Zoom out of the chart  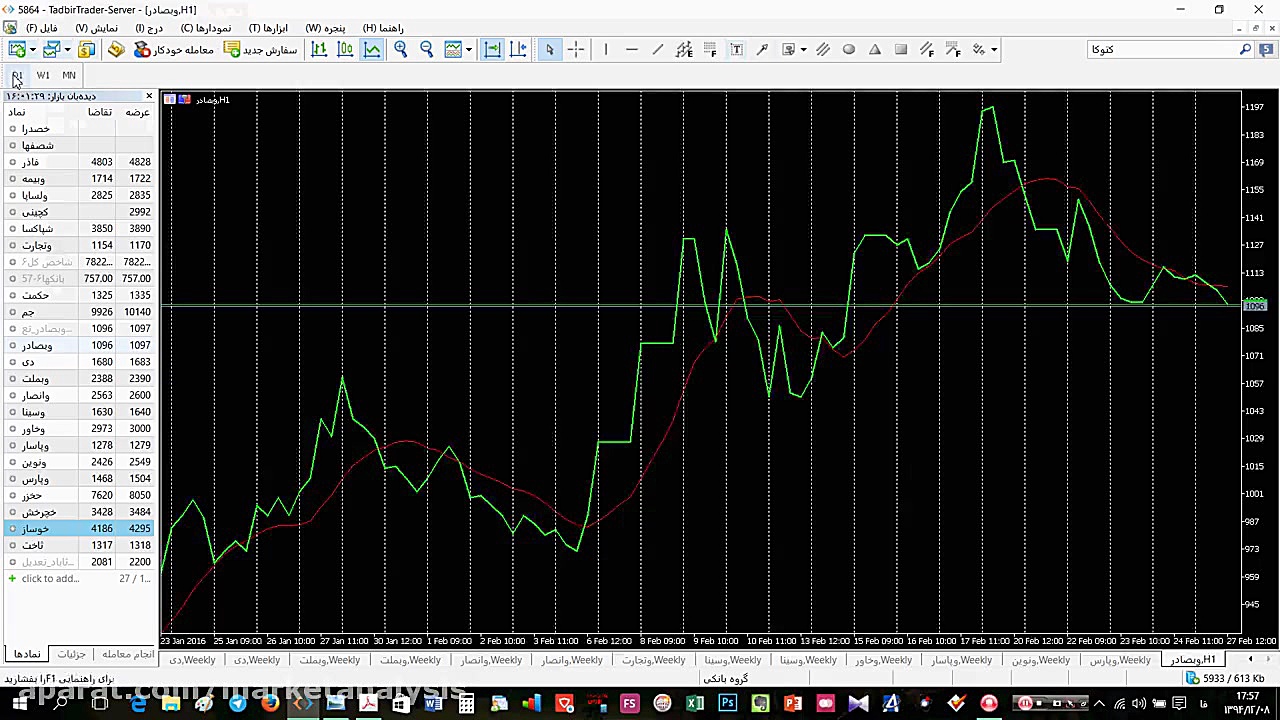point(426,49)
